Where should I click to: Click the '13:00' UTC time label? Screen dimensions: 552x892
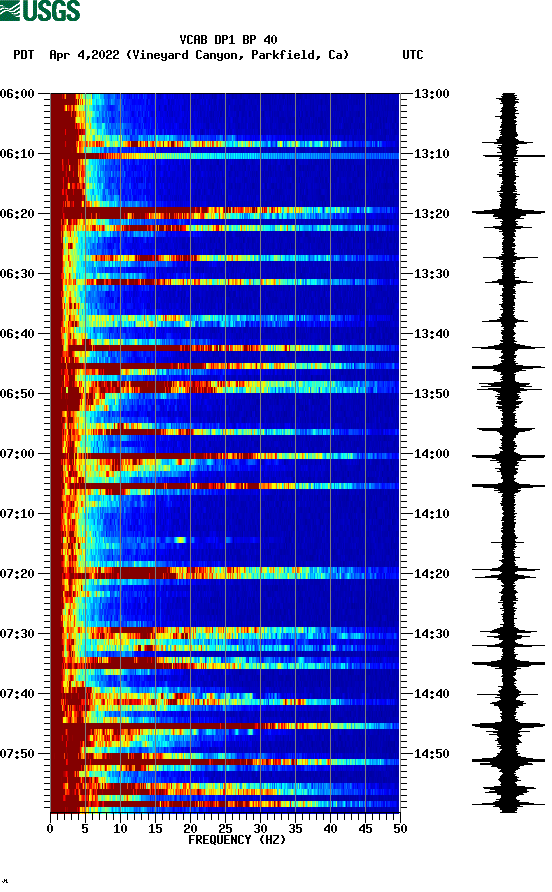[x=431, y=94]
